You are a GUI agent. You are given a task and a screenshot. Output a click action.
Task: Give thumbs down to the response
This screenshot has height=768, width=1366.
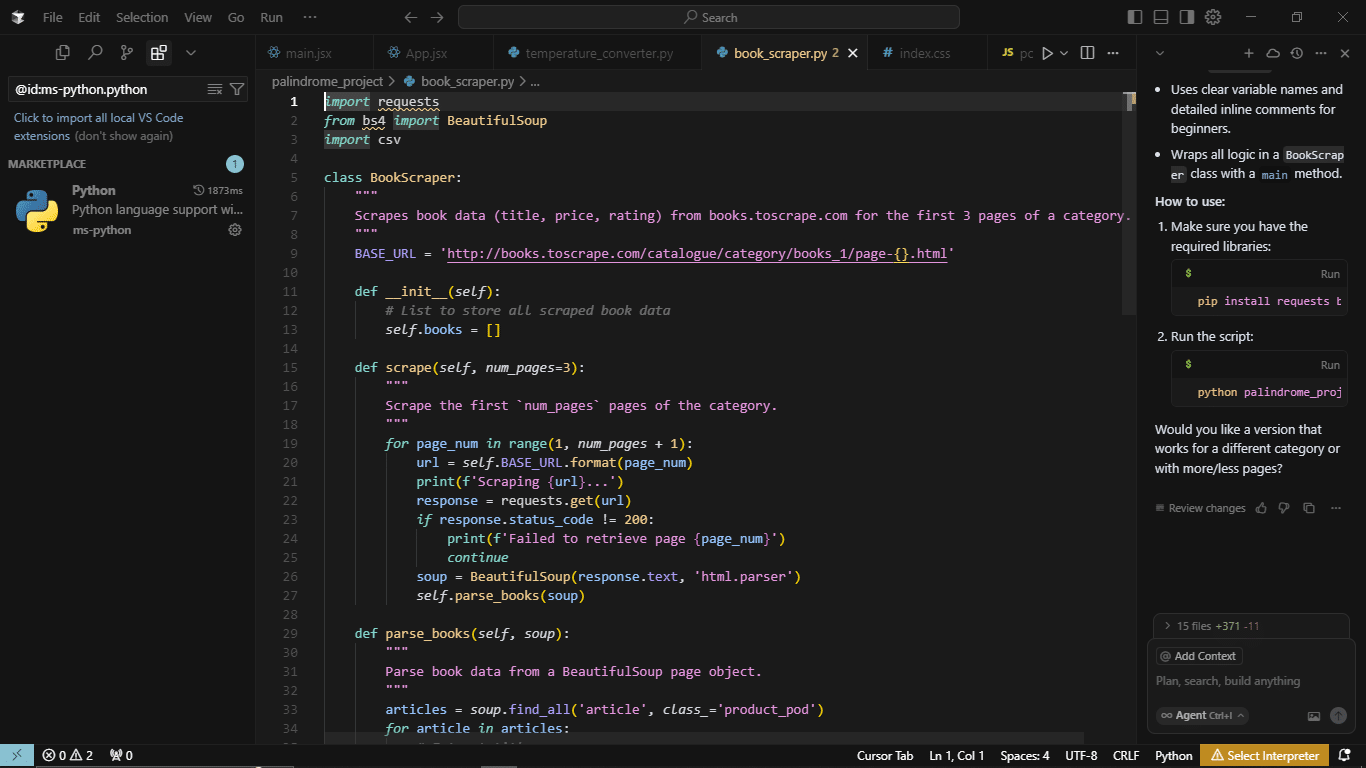(1285, 508)
